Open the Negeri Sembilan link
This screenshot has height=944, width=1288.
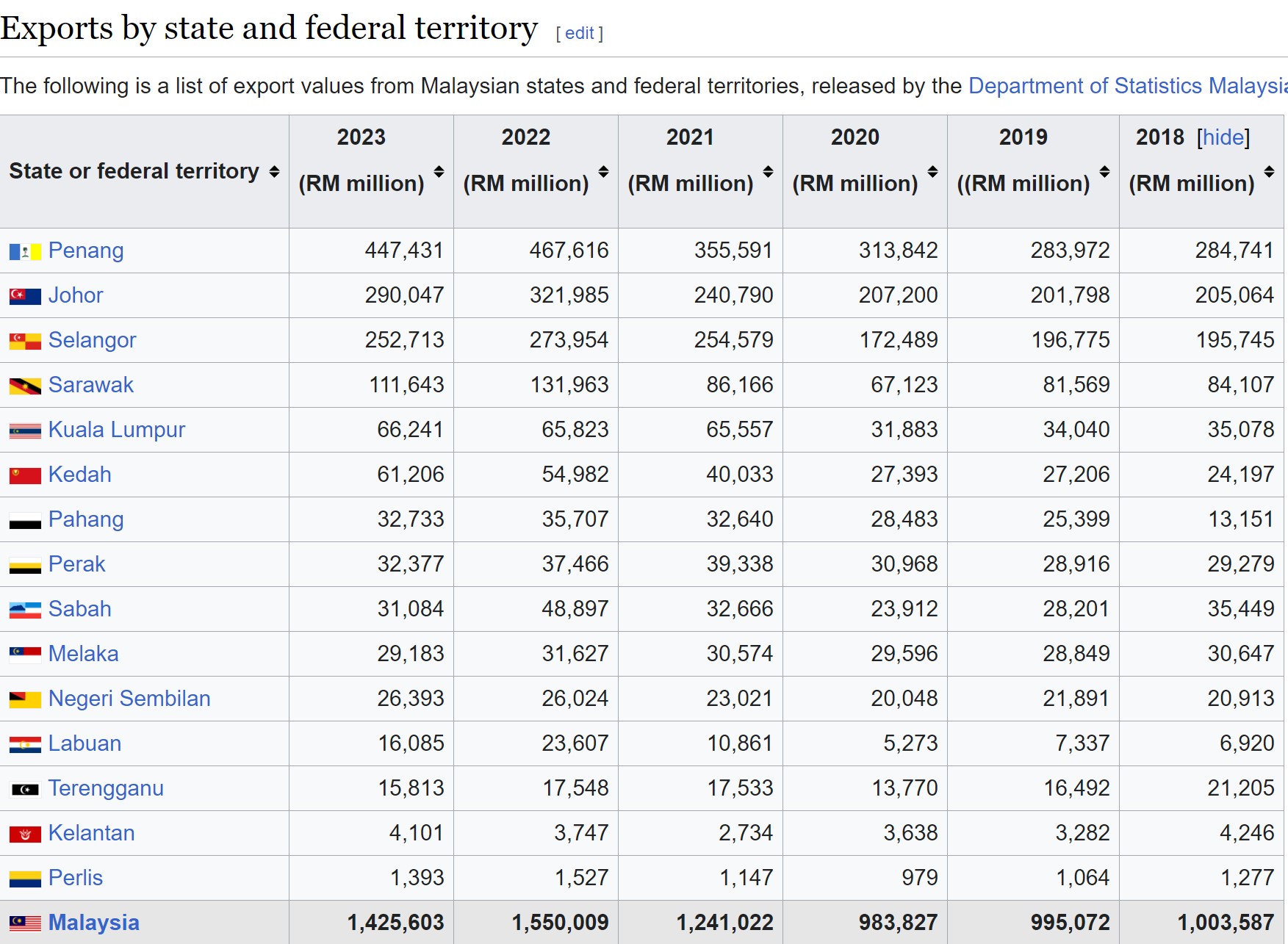click(x=129, y=699)
